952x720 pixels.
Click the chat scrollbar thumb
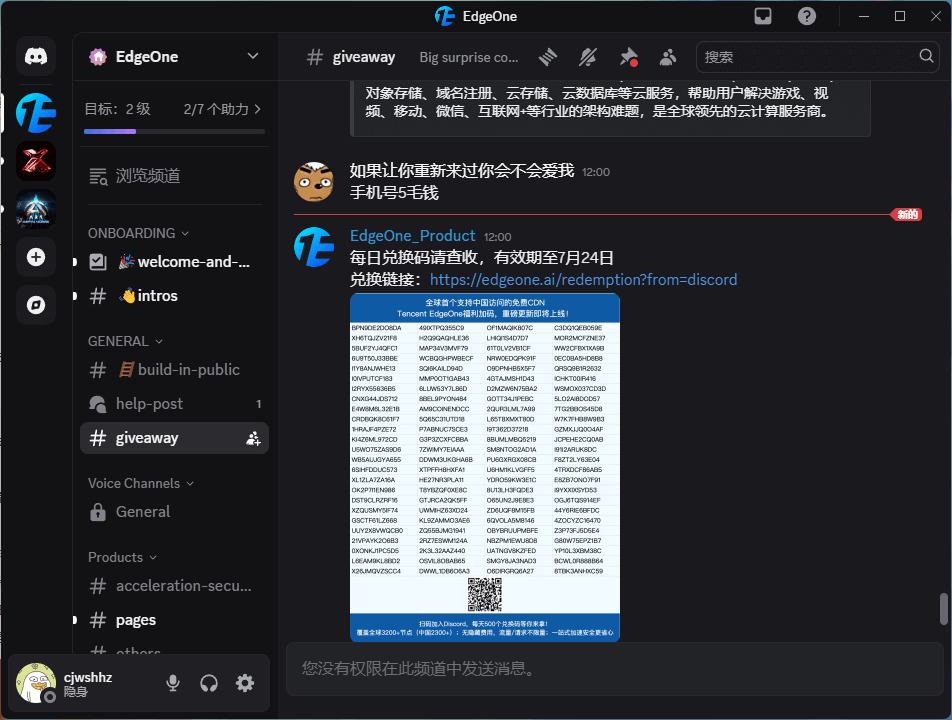[x=944, y=609]
